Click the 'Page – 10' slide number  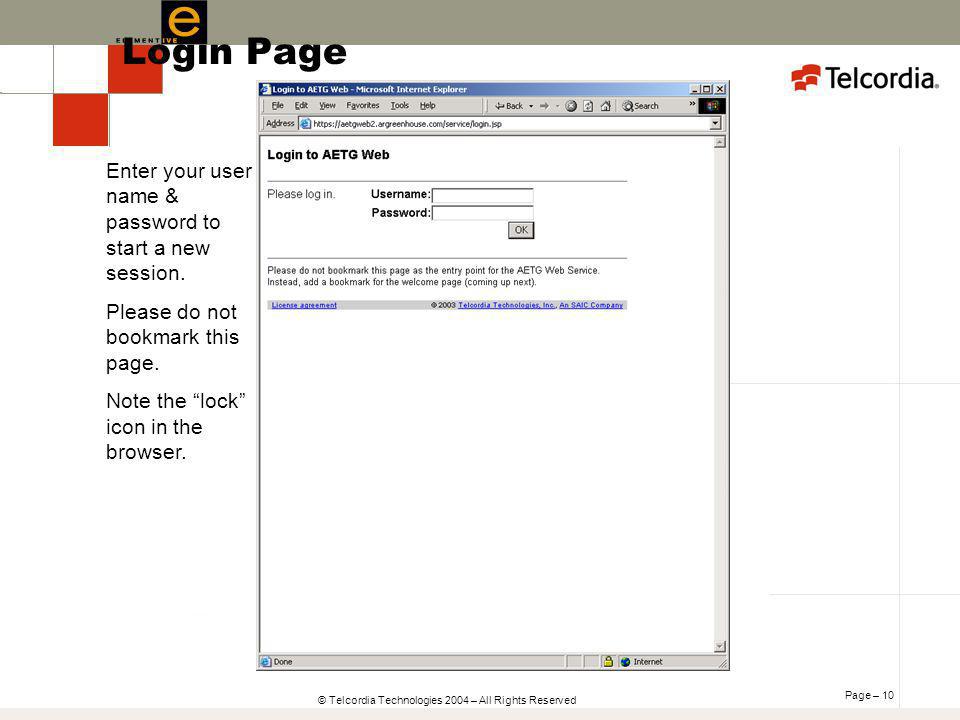point(869,695)
